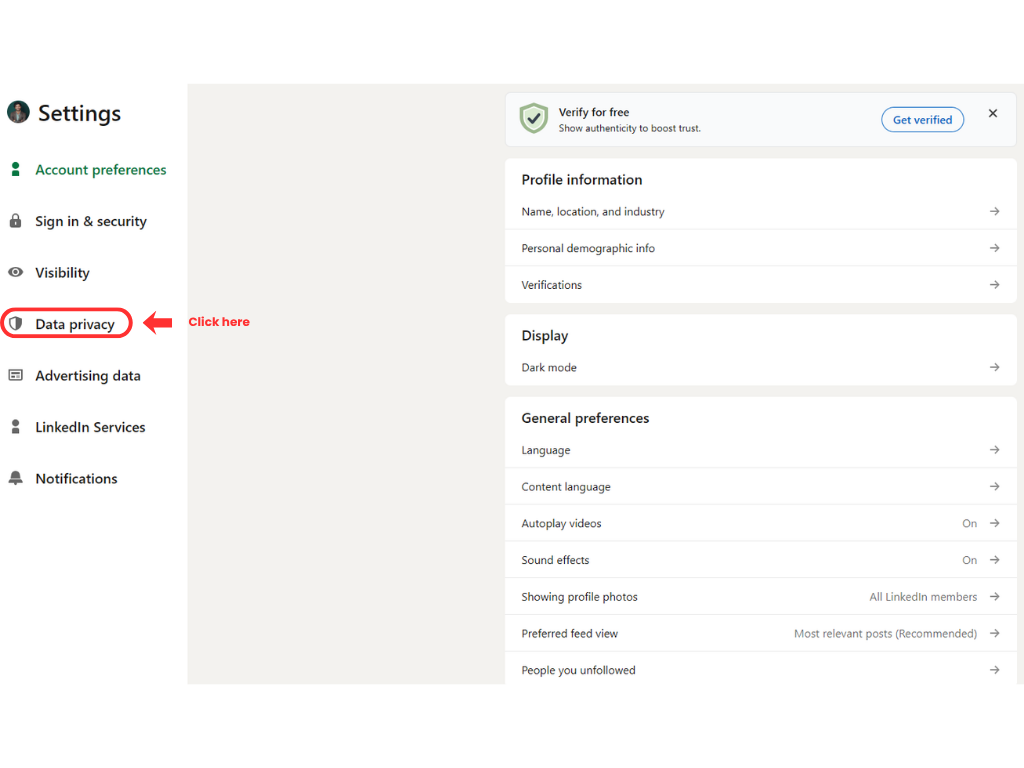Screen dimensions: 1024x768
Task: Click 'All LinkedIn members' value
Action: (x=923, y=597)
